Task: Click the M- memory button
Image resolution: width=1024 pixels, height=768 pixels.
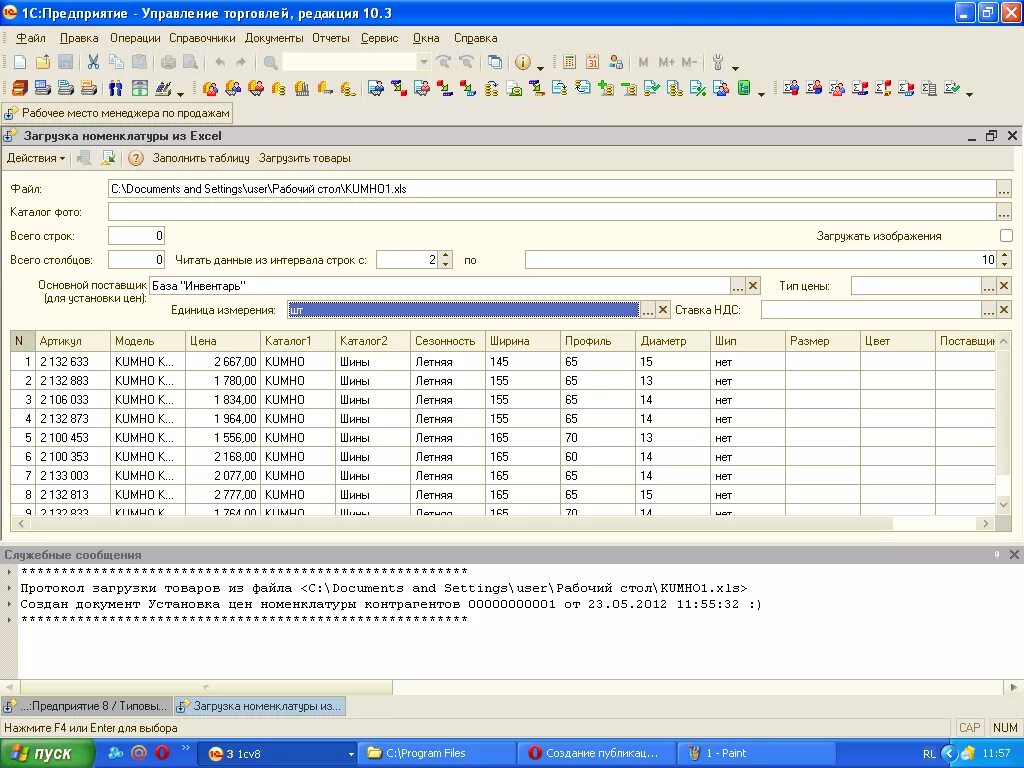Action: pyautogui.click(x=690, y=62)
